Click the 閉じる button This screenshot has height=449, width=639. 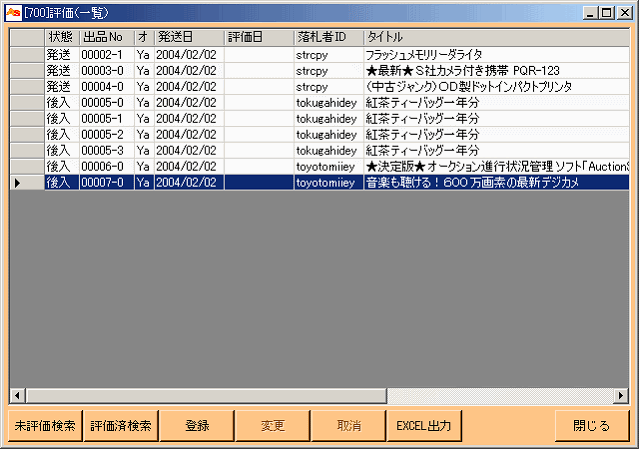pos(592,426)
